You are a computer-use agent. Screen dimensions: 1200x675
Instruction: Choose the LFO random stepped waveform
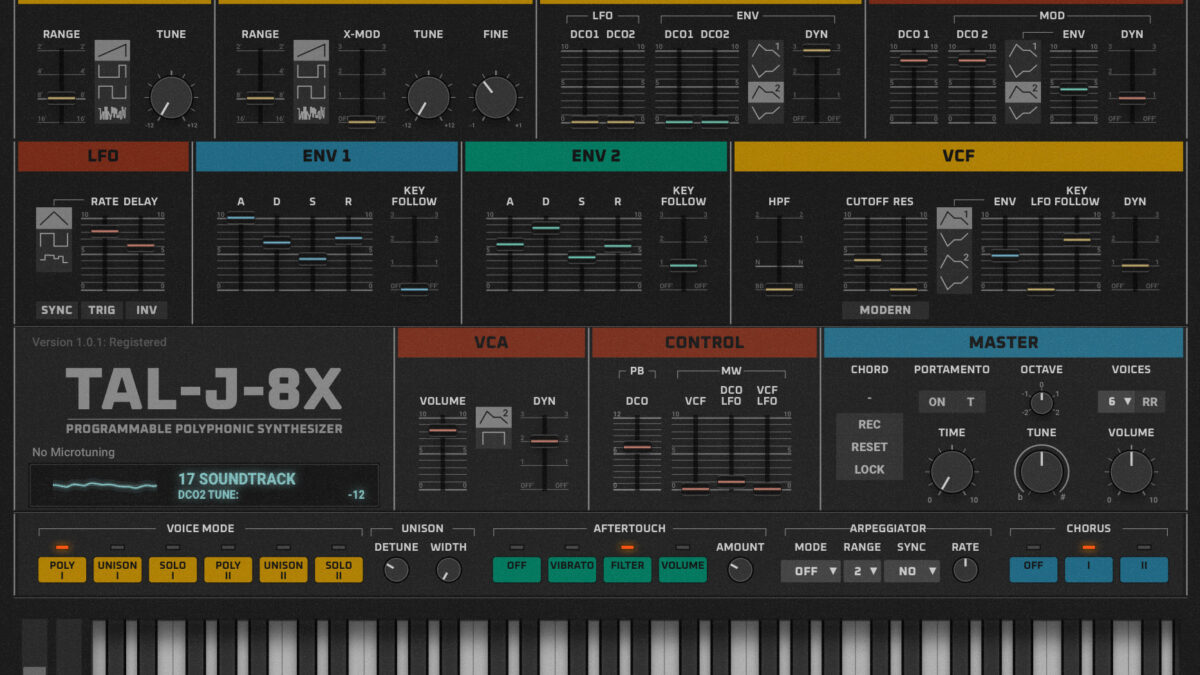53,260
